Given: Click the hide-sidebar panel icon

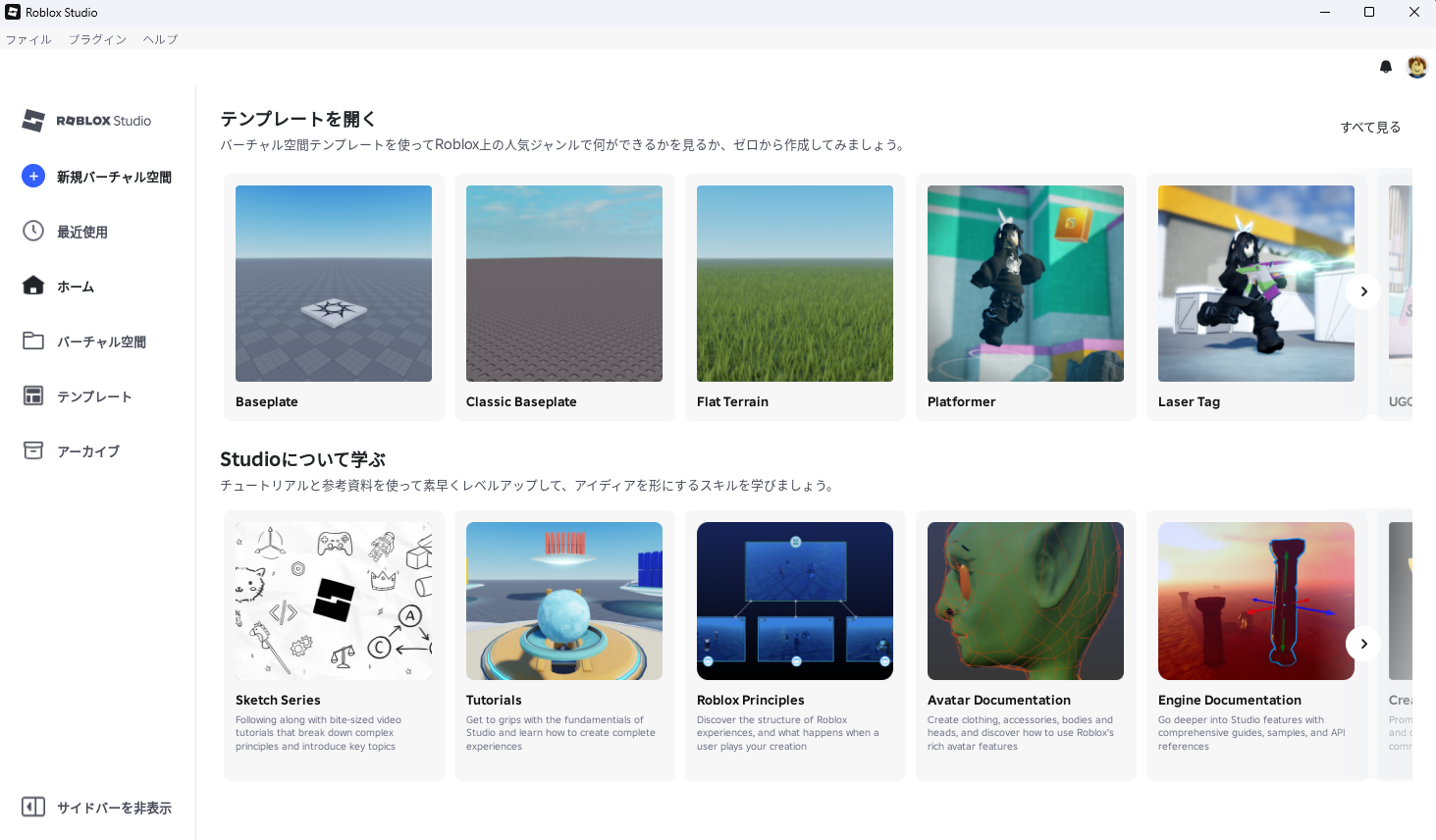Looking at the screenshot, I should 33,807.
